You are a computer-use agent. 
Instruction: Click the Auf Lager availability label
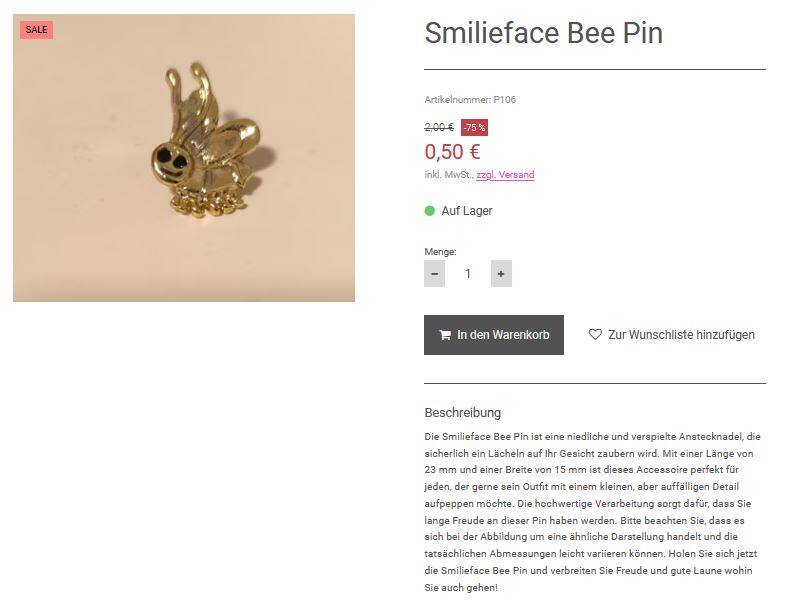pos(467,211)
